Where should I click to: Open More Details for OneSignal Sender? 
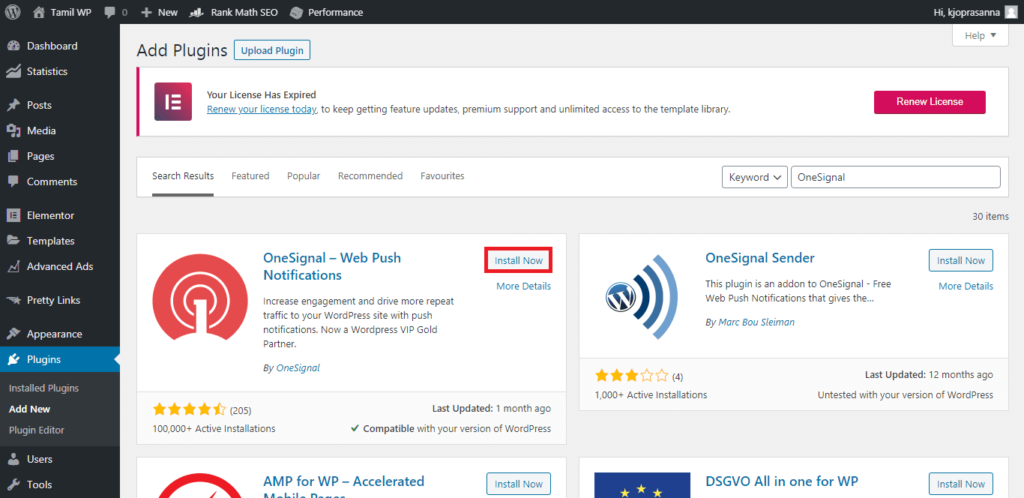(966, 287)
